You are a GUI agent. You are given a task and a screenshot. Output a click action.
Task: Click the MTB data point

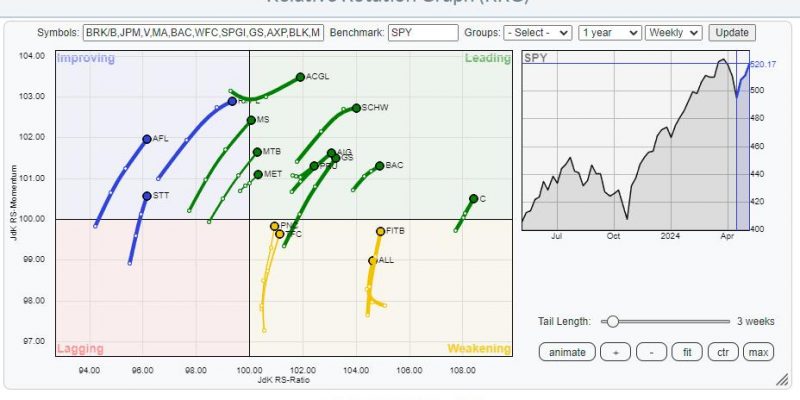(257, 152)
